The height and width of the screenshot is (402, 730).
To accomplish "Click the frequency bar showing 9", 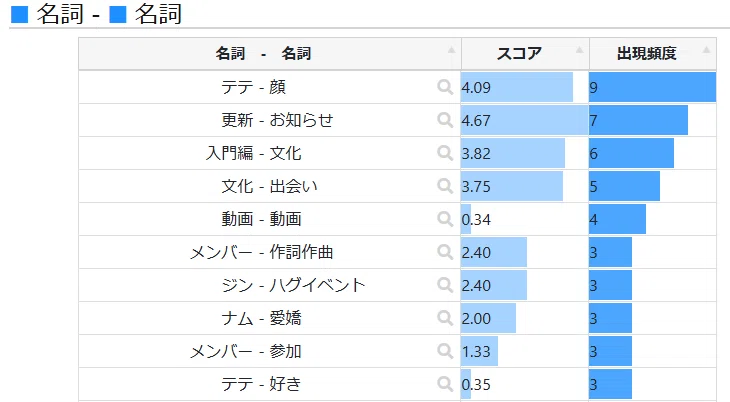I will [x=652, y=87].
